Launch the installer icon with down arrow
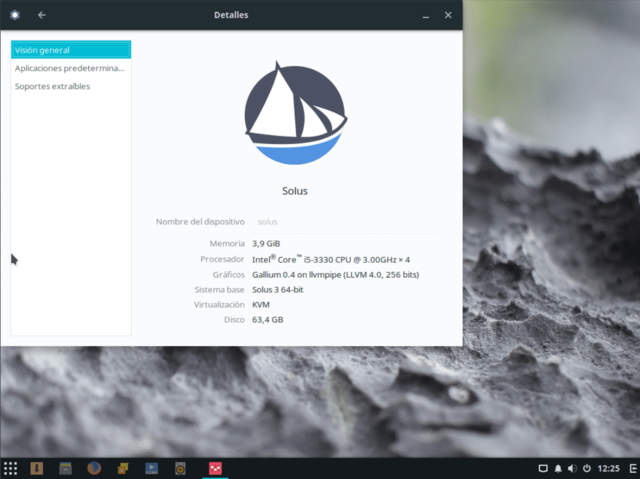Screen dimensions: 640x479 pyautogui.click(x=36, y=468)
